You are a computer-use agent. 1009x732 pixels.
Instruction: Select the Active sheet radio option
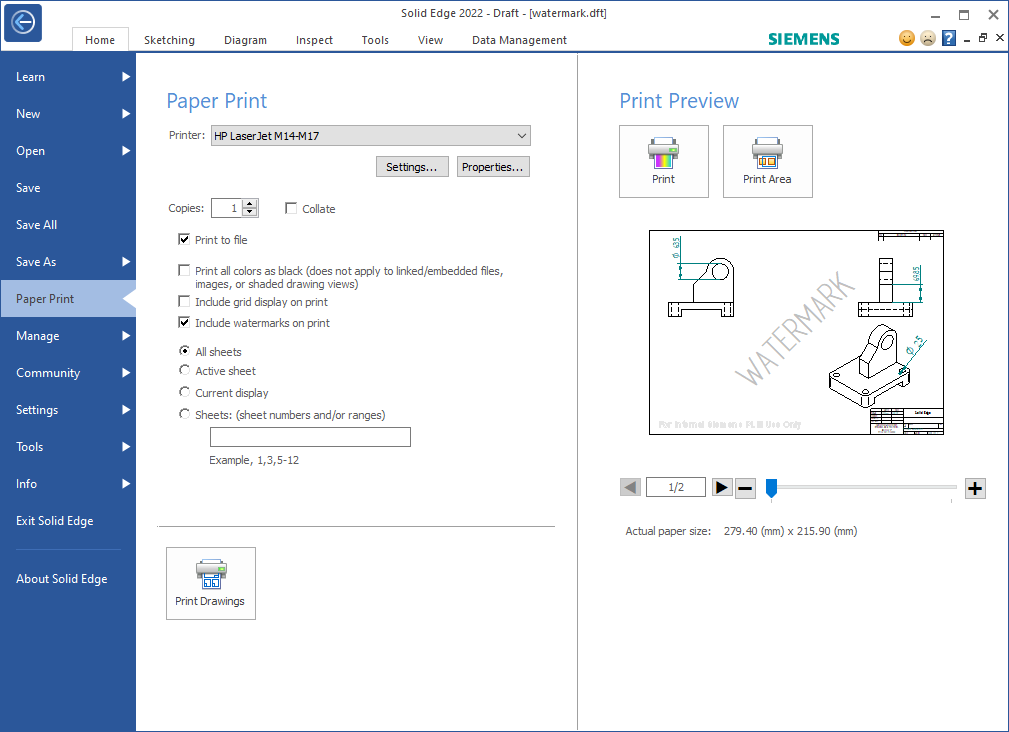[x=185, y=370]
